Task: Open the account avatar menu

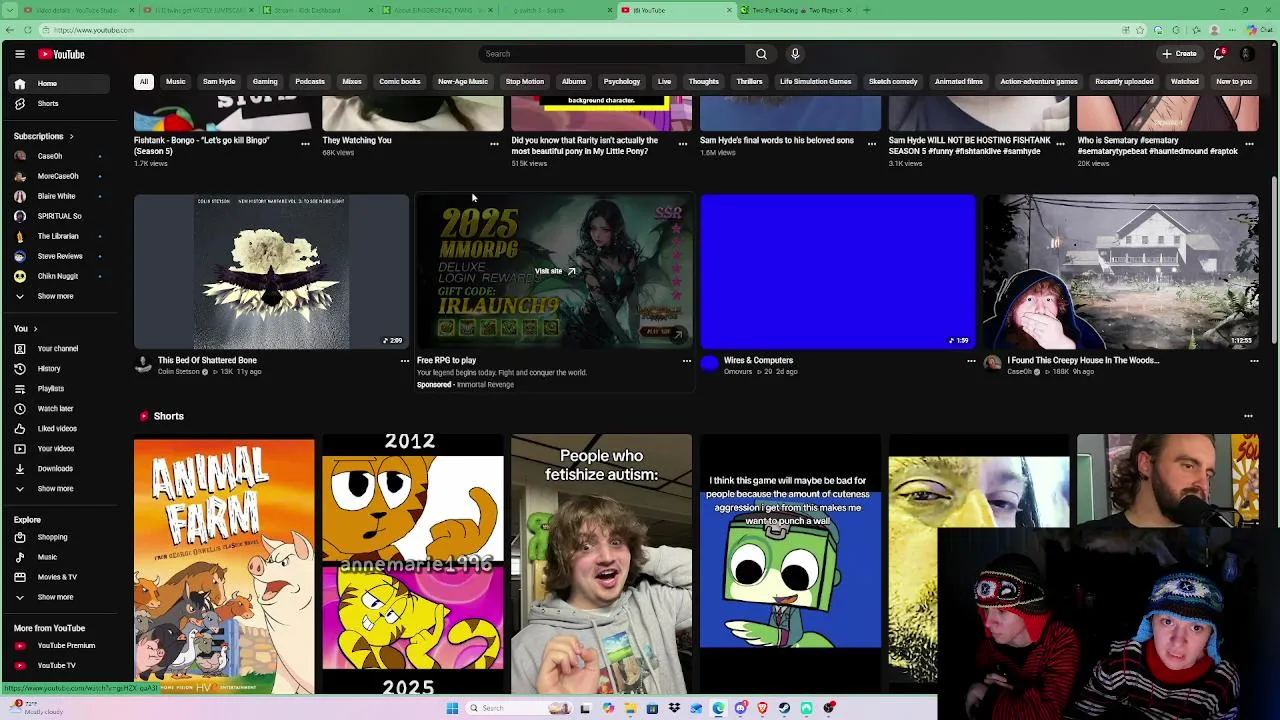Action: [x=1247, y=54]
